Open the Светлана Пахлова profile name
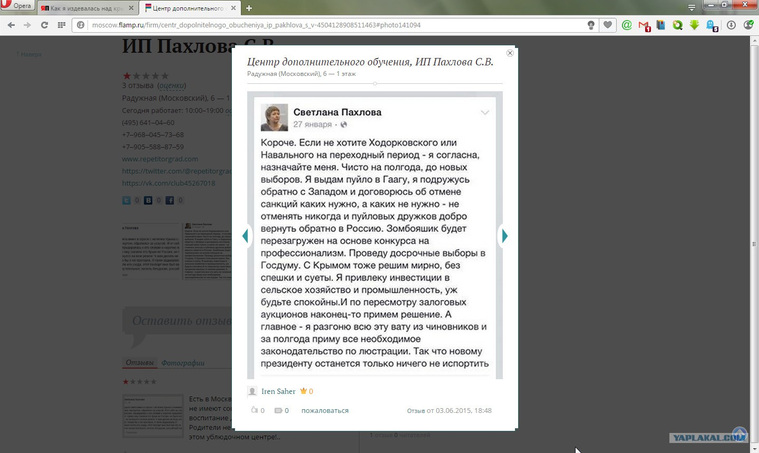759x453 pixels. (x=337, y=112)
